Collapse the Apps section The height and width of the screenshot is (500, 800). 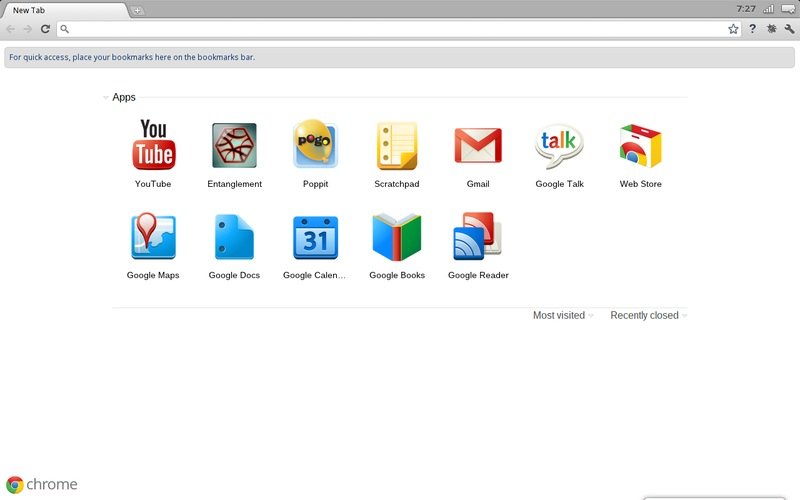[x=106, y=97]
